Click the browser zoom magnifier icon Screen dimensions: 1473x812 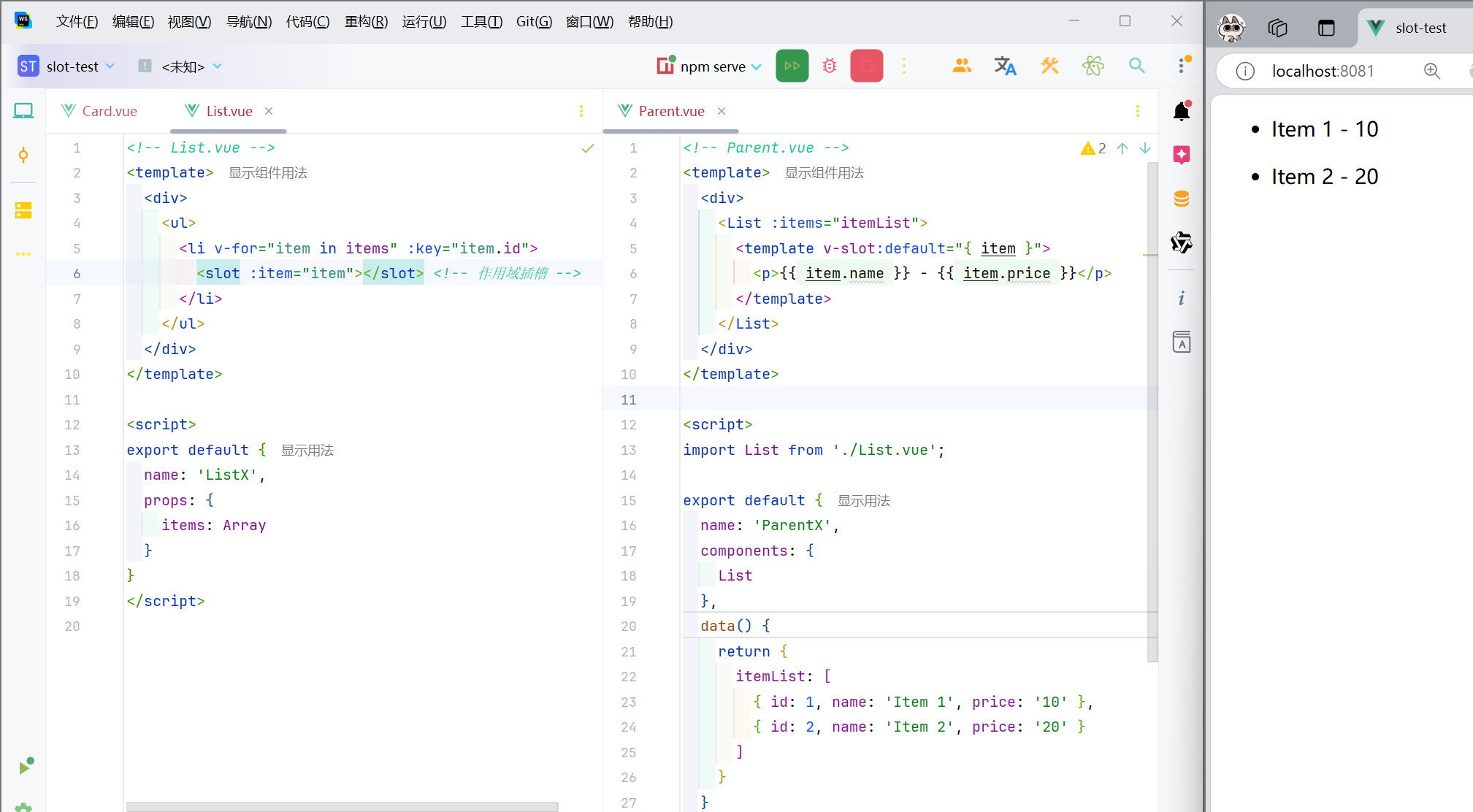tap(1432, 71)
